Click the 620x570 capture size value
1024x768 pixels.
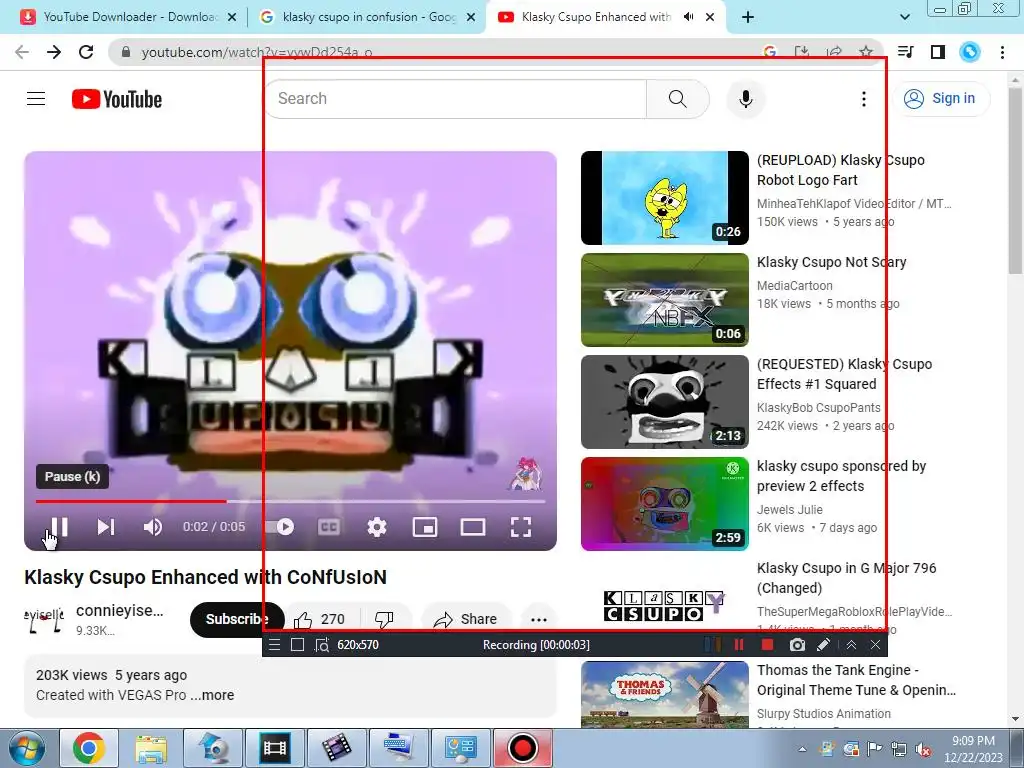coord(358,645)
